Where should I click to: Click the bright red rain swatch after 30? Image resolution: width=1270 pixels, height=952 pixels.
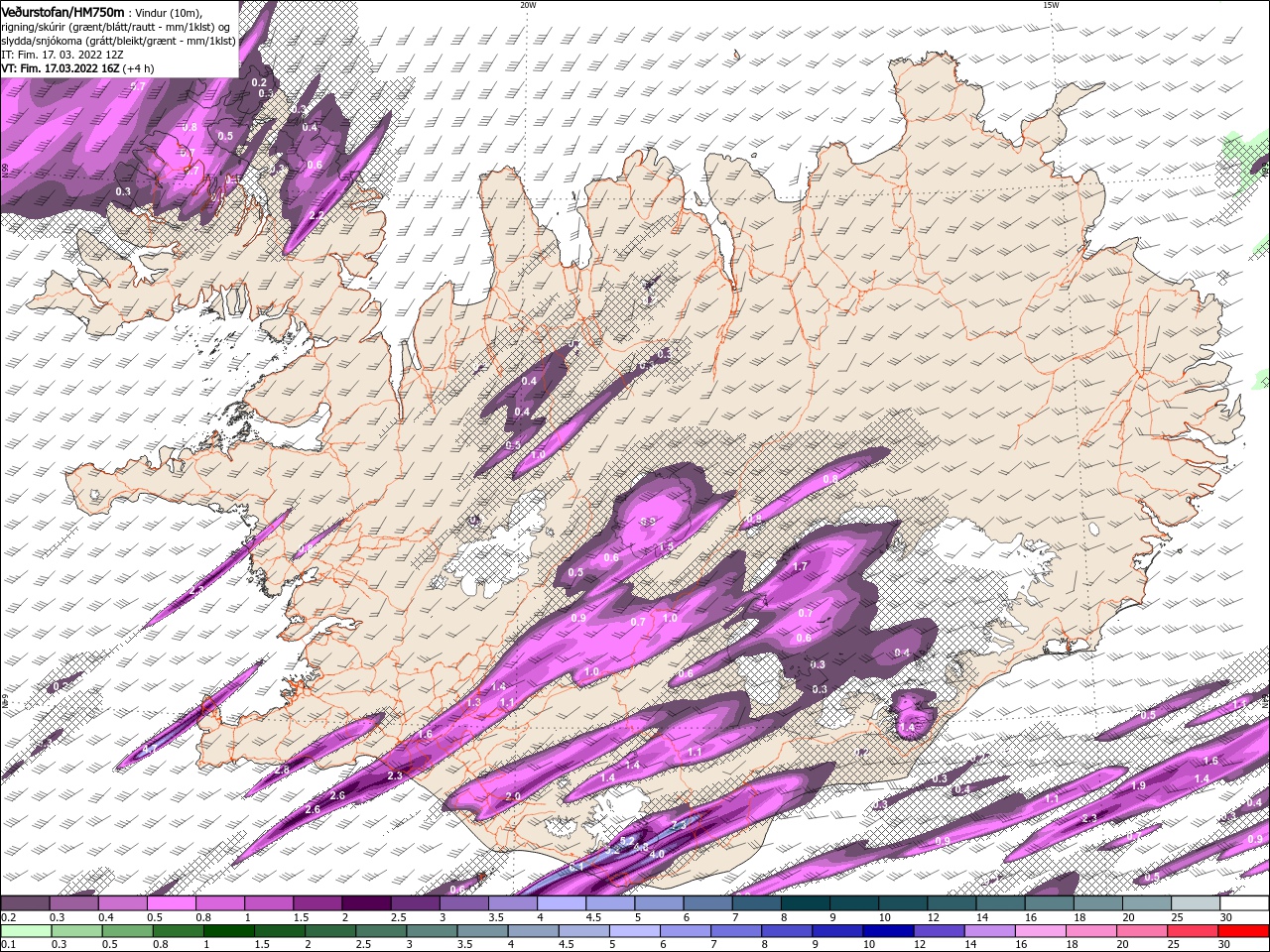click(x=1243, y=931)
